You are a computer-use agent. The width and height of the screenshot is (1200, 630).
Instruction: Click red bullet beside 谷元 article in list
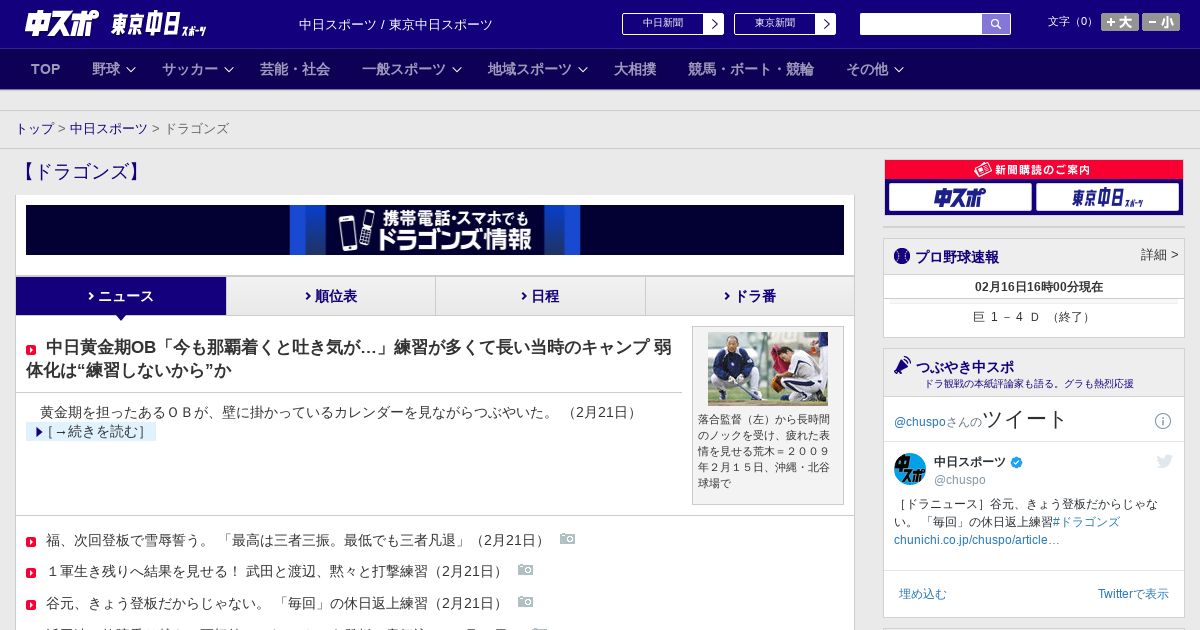coord(31,606)
